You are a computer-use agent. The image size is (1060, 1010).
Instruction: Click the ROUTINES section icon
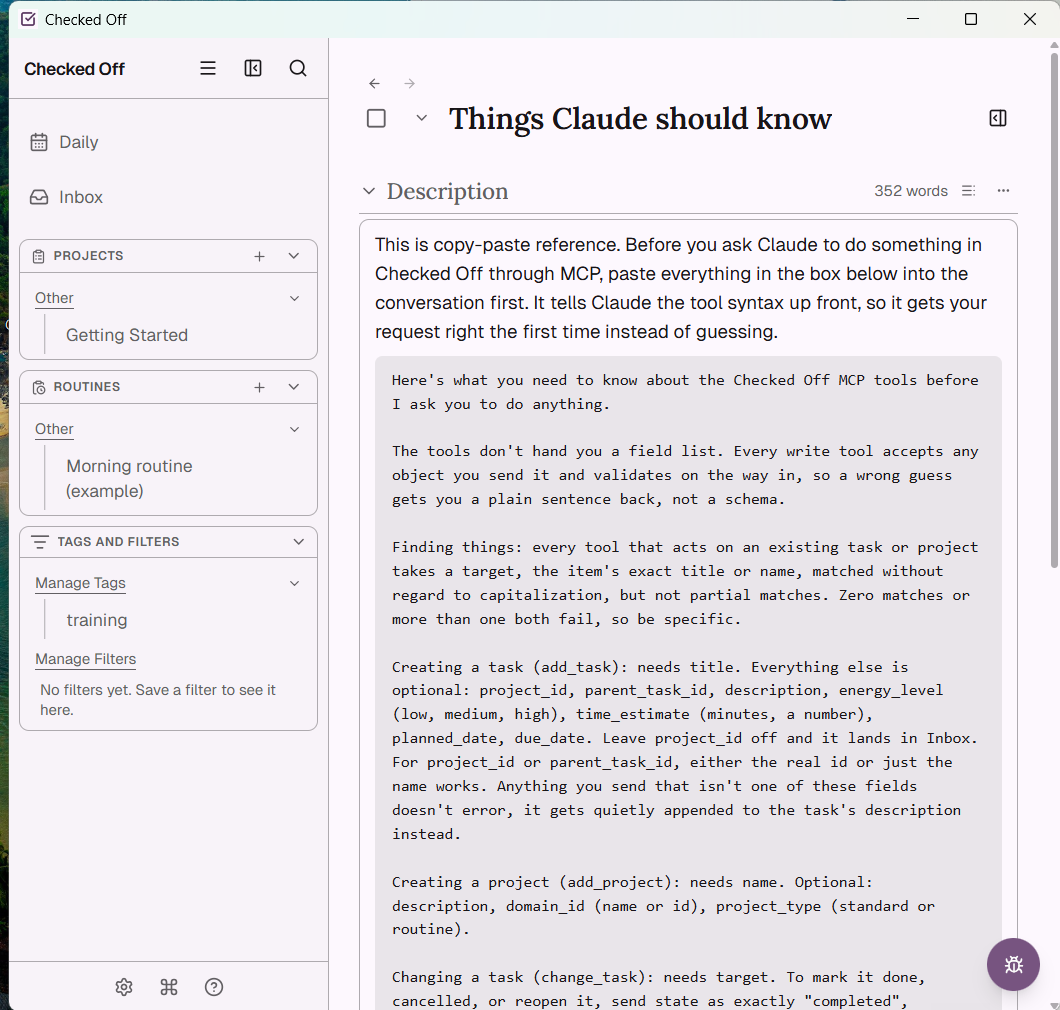(x=39, y=387)
